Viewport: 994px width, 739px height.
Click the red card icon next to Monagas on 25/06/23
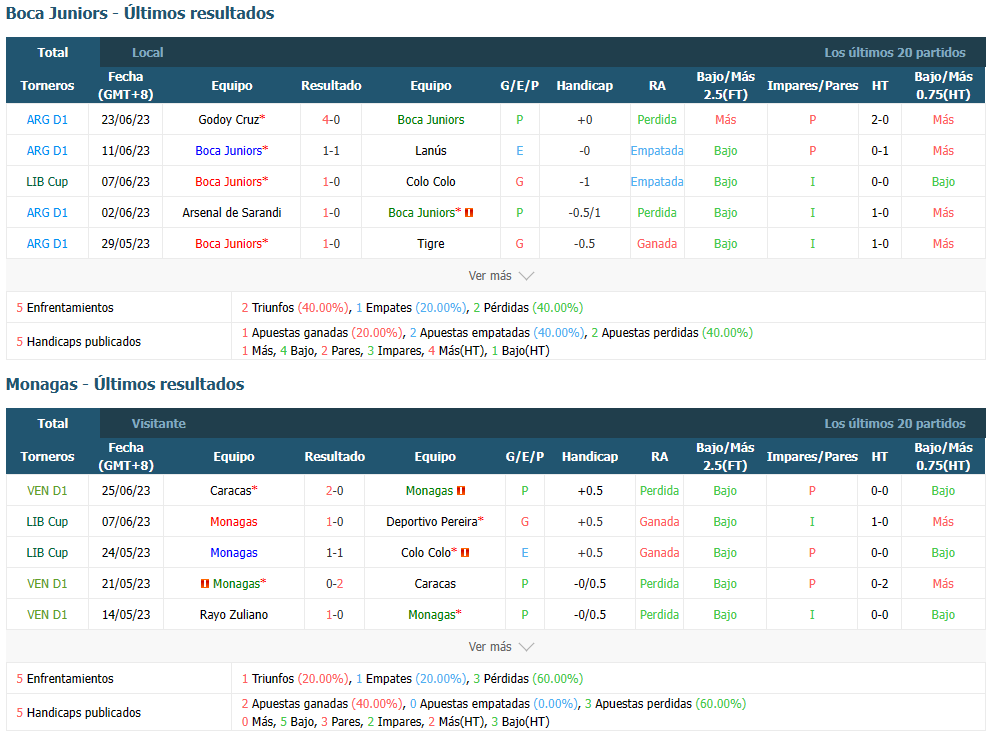461,491
